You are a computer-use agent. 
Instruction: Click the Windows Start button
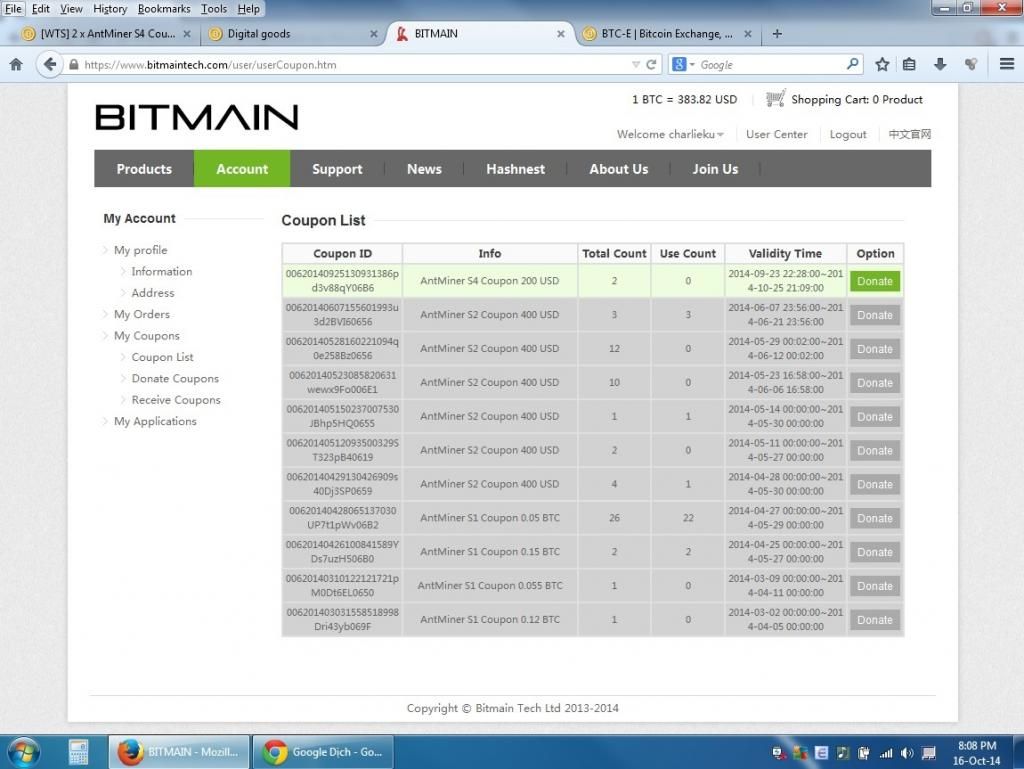point(23,750)
